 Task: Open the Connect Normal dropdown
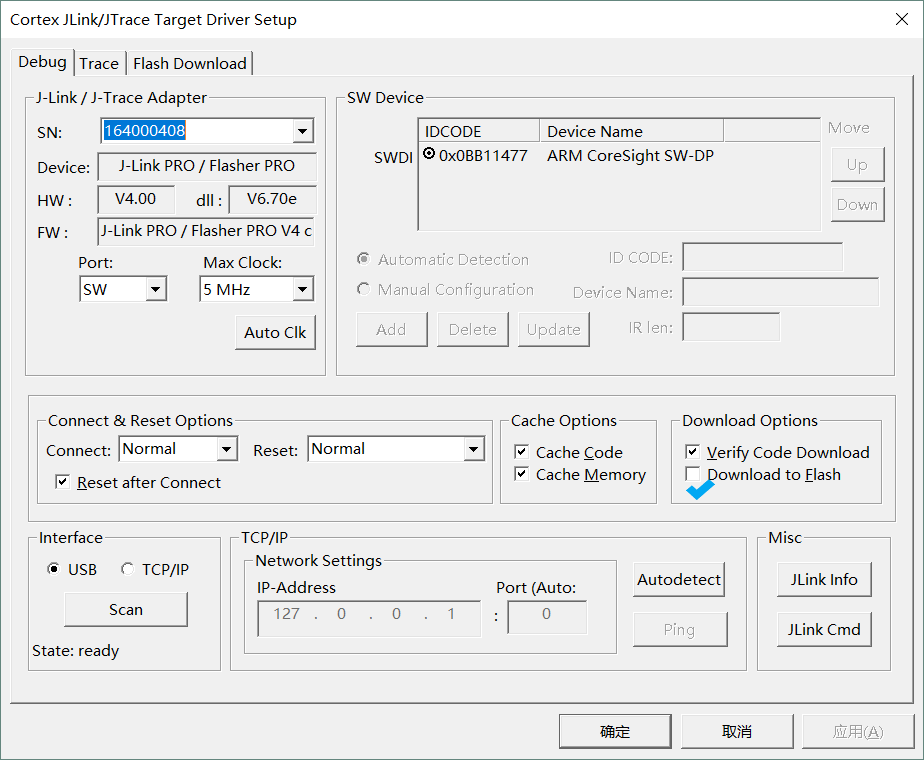coord(226,450)
